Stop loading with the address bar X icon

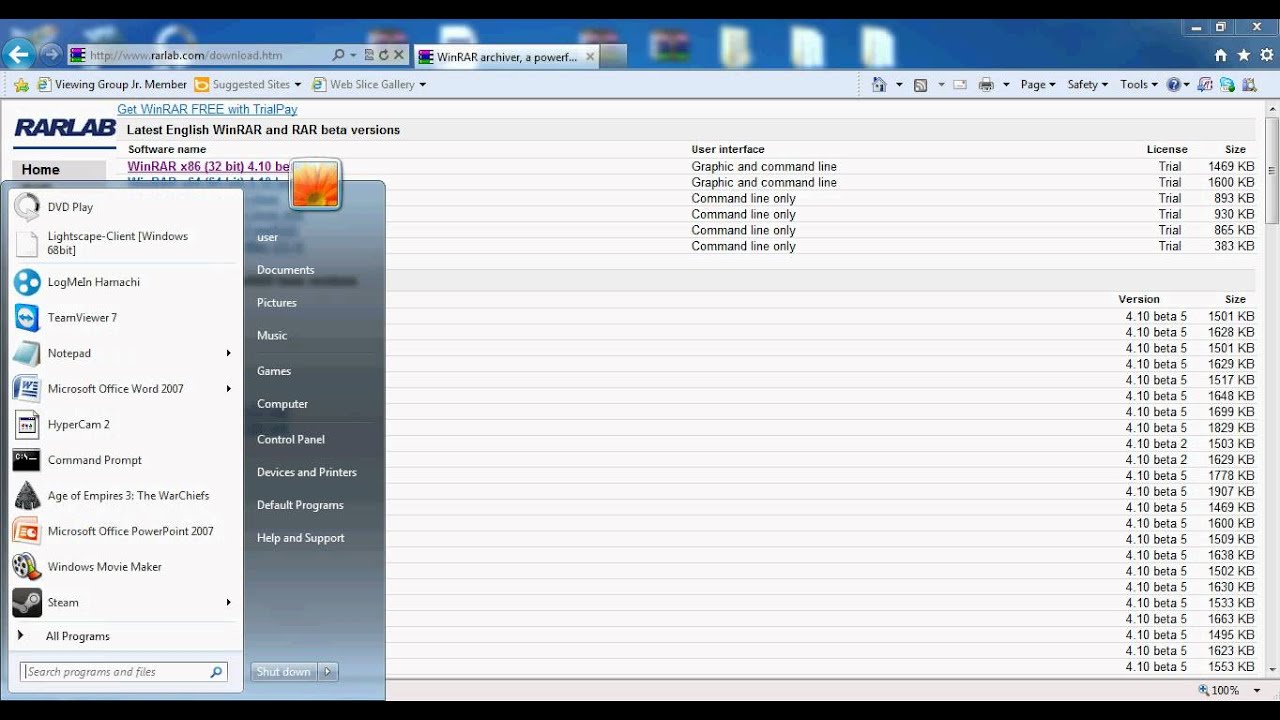399,55
